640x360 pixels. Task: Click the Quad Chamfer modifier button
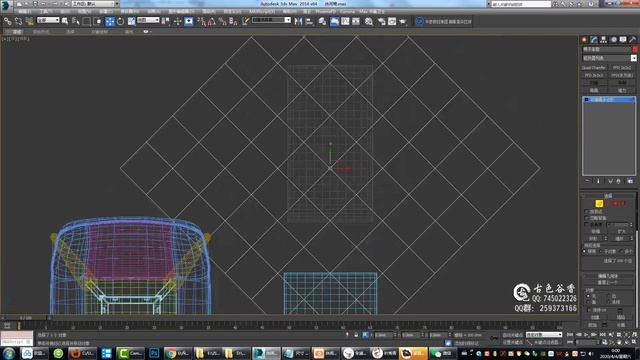pyautogui.click(x=594, y=68)
